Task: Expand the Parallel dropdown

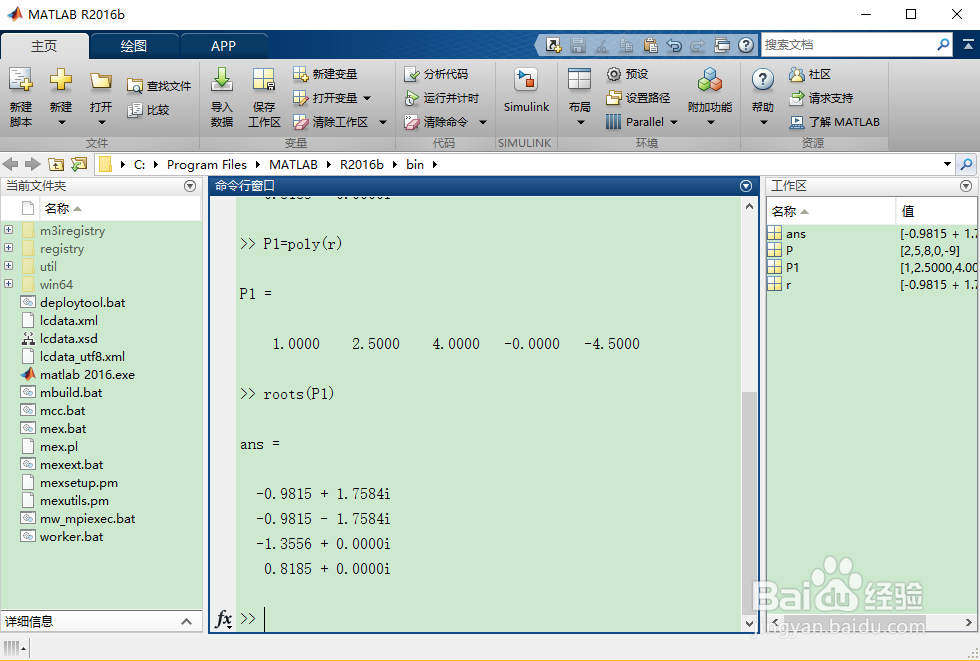Action: pyautogui.click(x=674, y=122)
